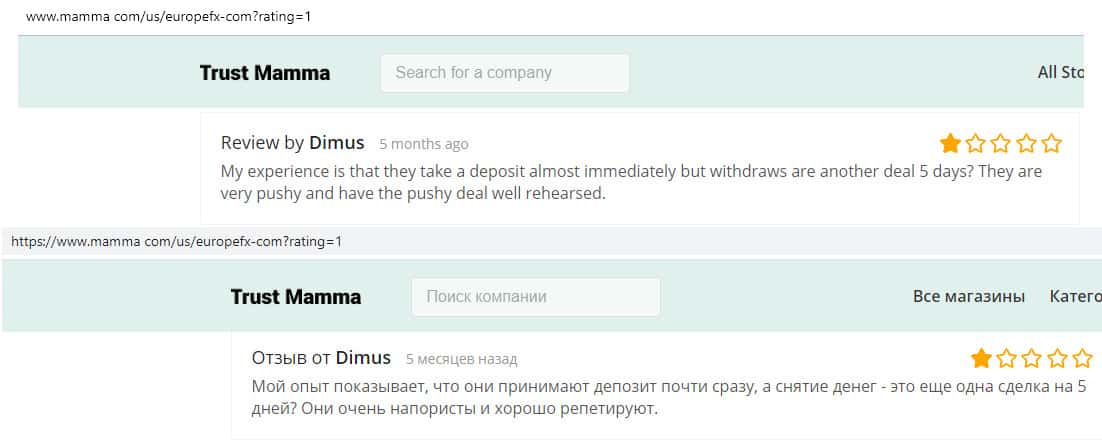Select the second star in Russian review

pyautogui.click(x=1007, y=358)
